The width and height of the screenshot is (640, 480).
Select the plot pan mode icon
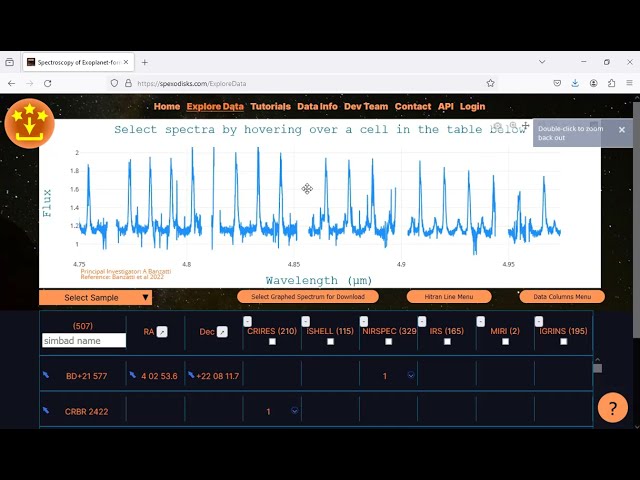[526, 126]
